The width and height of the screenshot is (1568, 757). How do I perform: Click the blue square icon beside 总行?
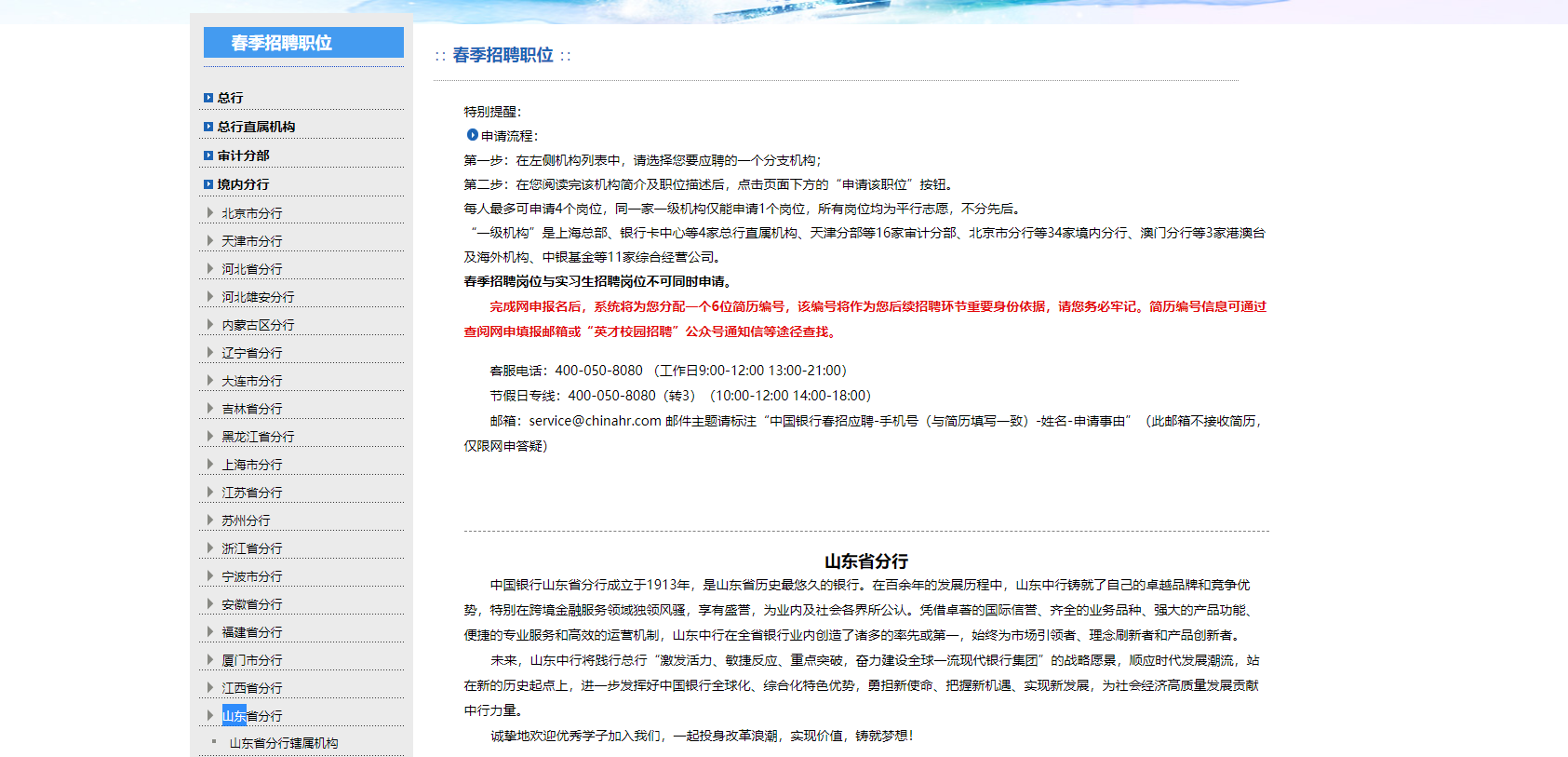point(208,98)
